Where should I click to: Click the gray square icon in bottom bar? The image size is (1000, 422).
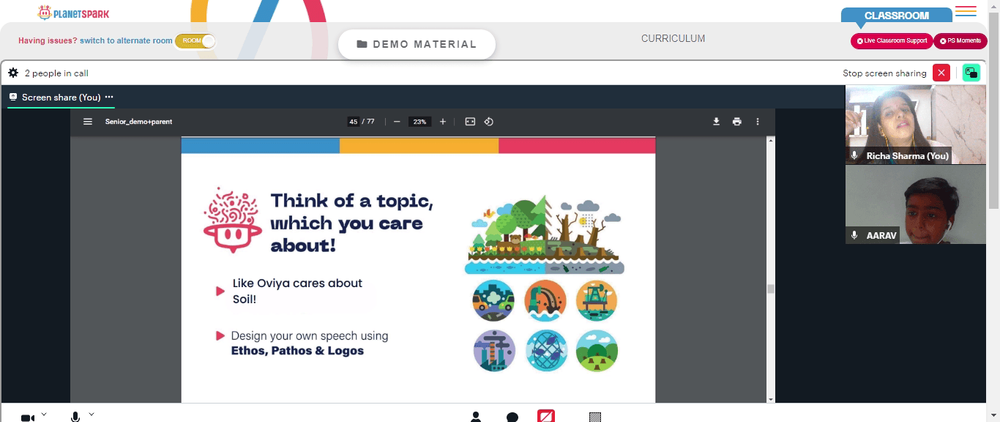pyautogui.click(x=594, y=417)
